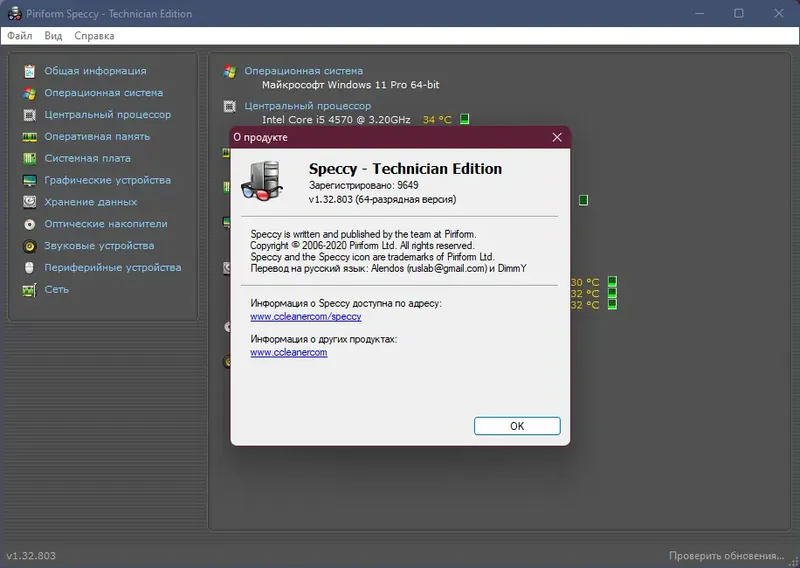Select the Операционная система sidebar icon
The height and width of the screenshot is (568, 800).
point(30,93)
